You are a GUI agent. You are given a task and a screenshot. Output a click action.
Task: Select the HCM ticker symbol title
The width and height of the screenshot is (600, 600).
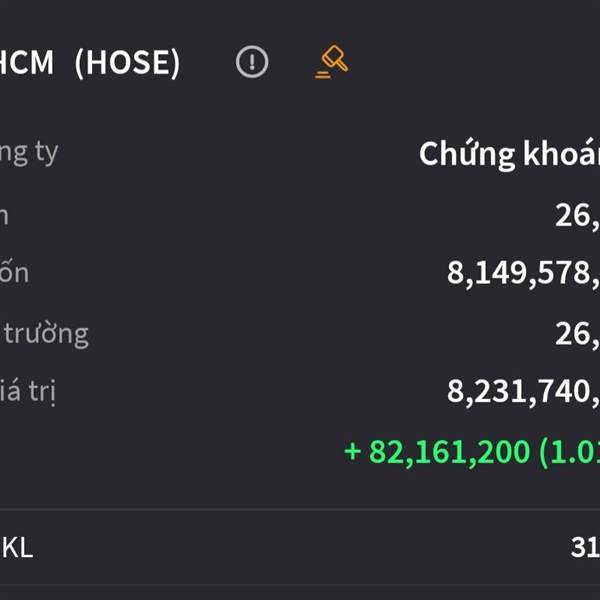tap(28, 63)
